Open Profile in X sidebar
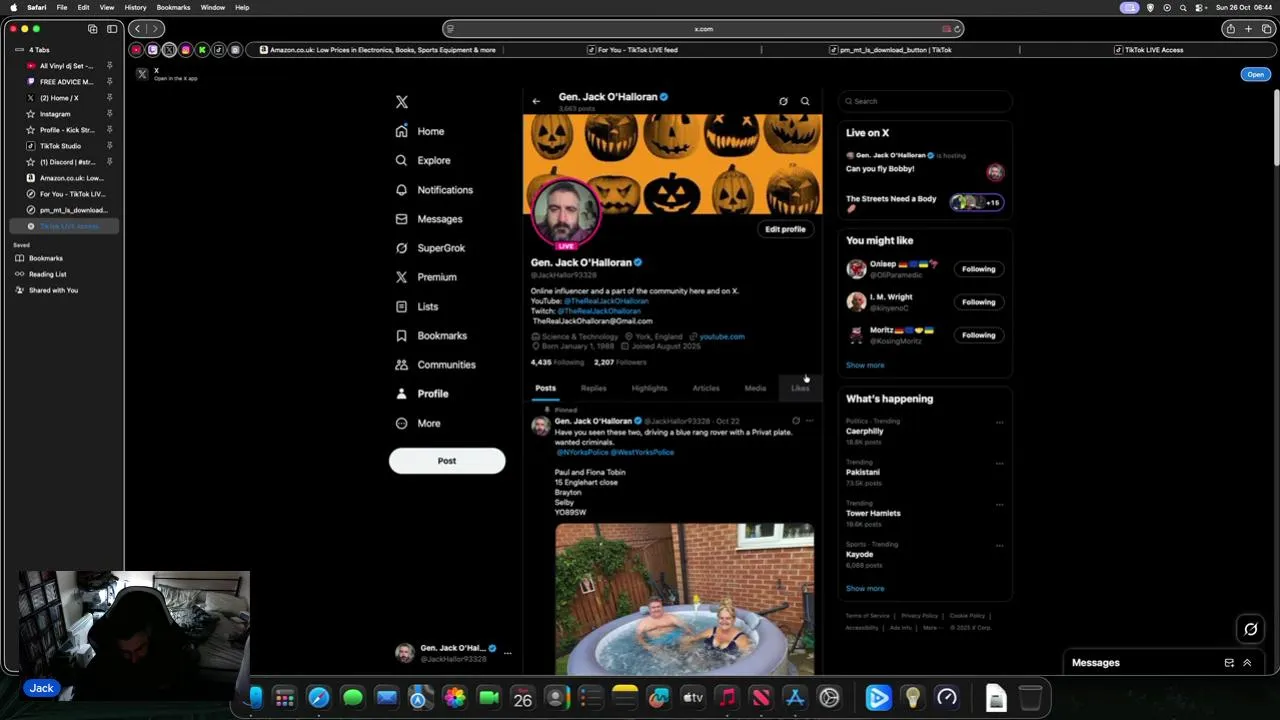Viewport: 1280px width, 720px height. [x=422, y=394]
